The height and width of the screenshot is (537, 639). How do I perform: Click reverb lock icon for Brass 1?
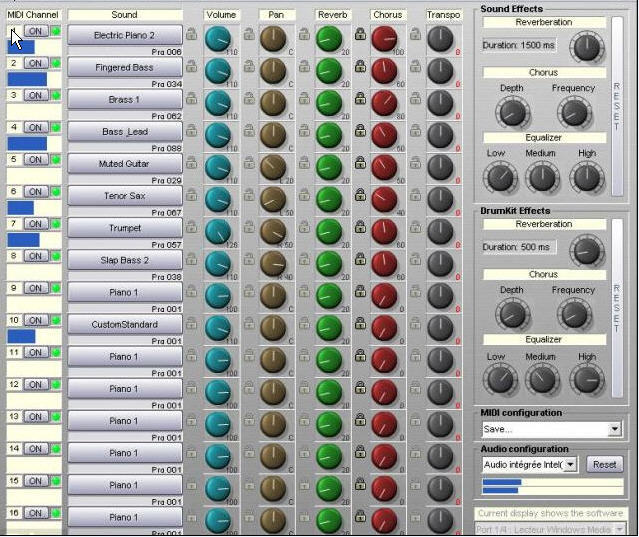click(x=304, y=99)
